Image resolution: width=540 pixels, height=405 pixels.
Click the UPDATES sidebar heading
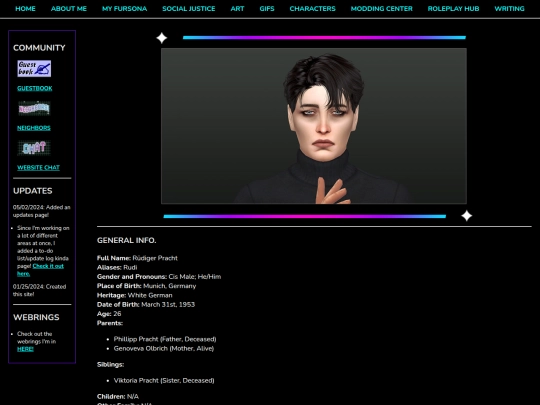click(33, 191)
